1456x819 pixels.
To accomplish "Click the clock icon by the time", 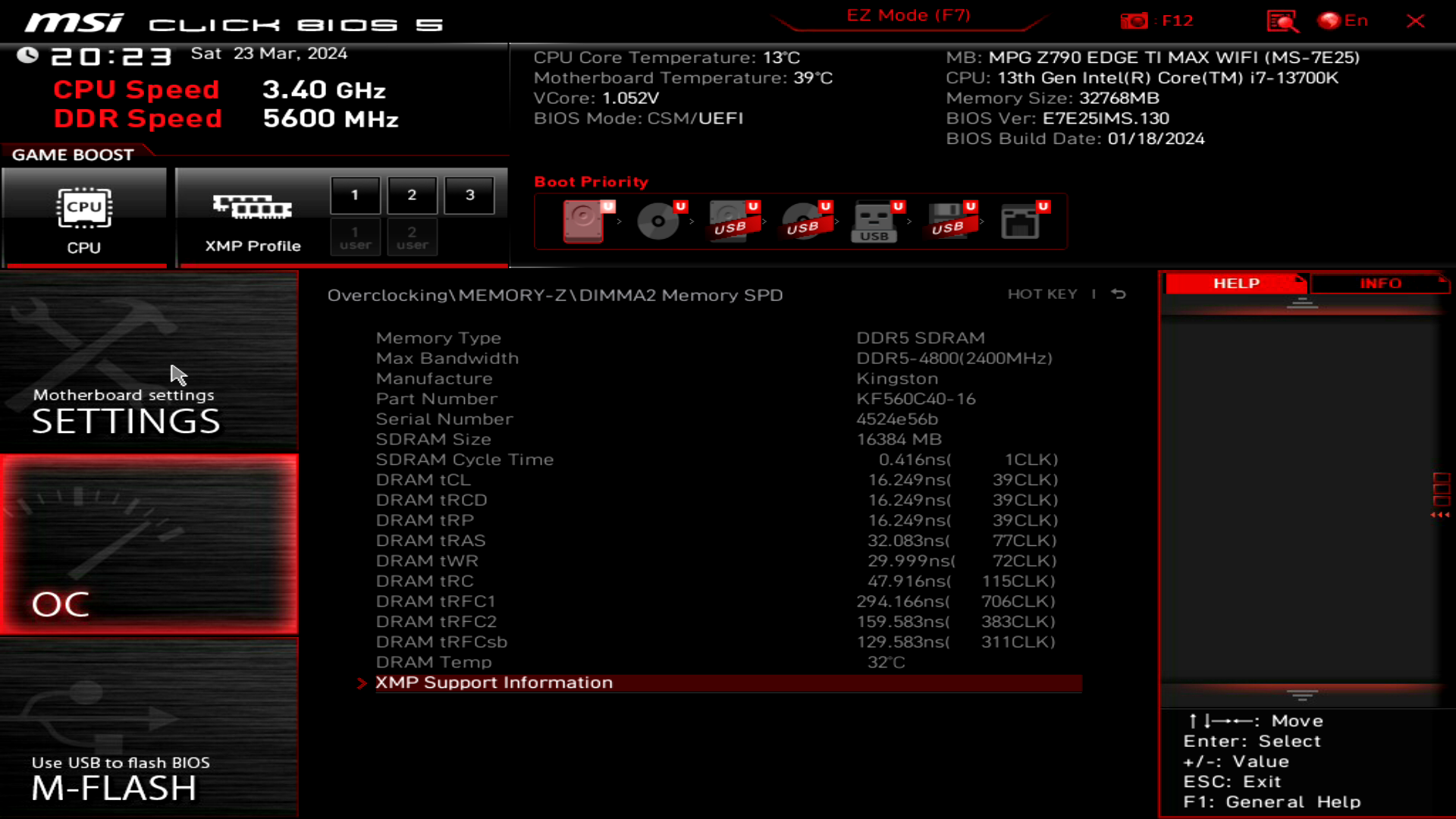I will pyautogui.click(x=28, y=55).
